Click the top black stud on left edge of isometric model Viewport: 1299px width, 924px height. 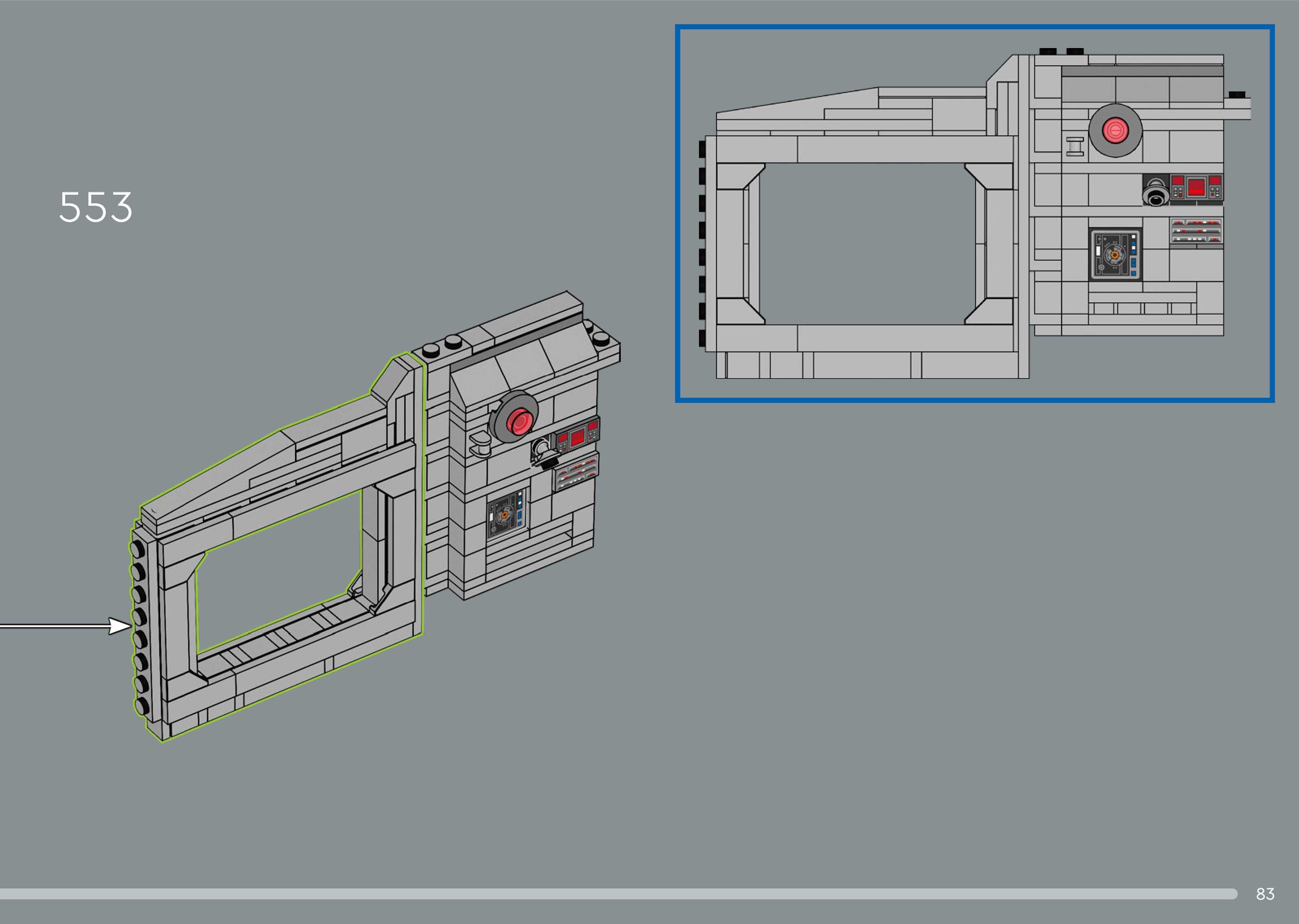pyautogui.click(x=137, y=549)
